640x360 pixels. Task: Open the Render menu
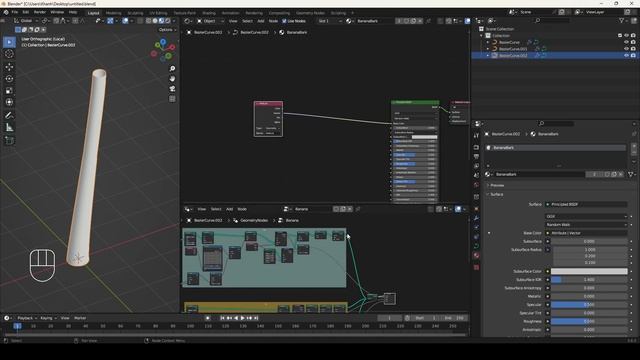pyautogui.click(x=40, y=12)
